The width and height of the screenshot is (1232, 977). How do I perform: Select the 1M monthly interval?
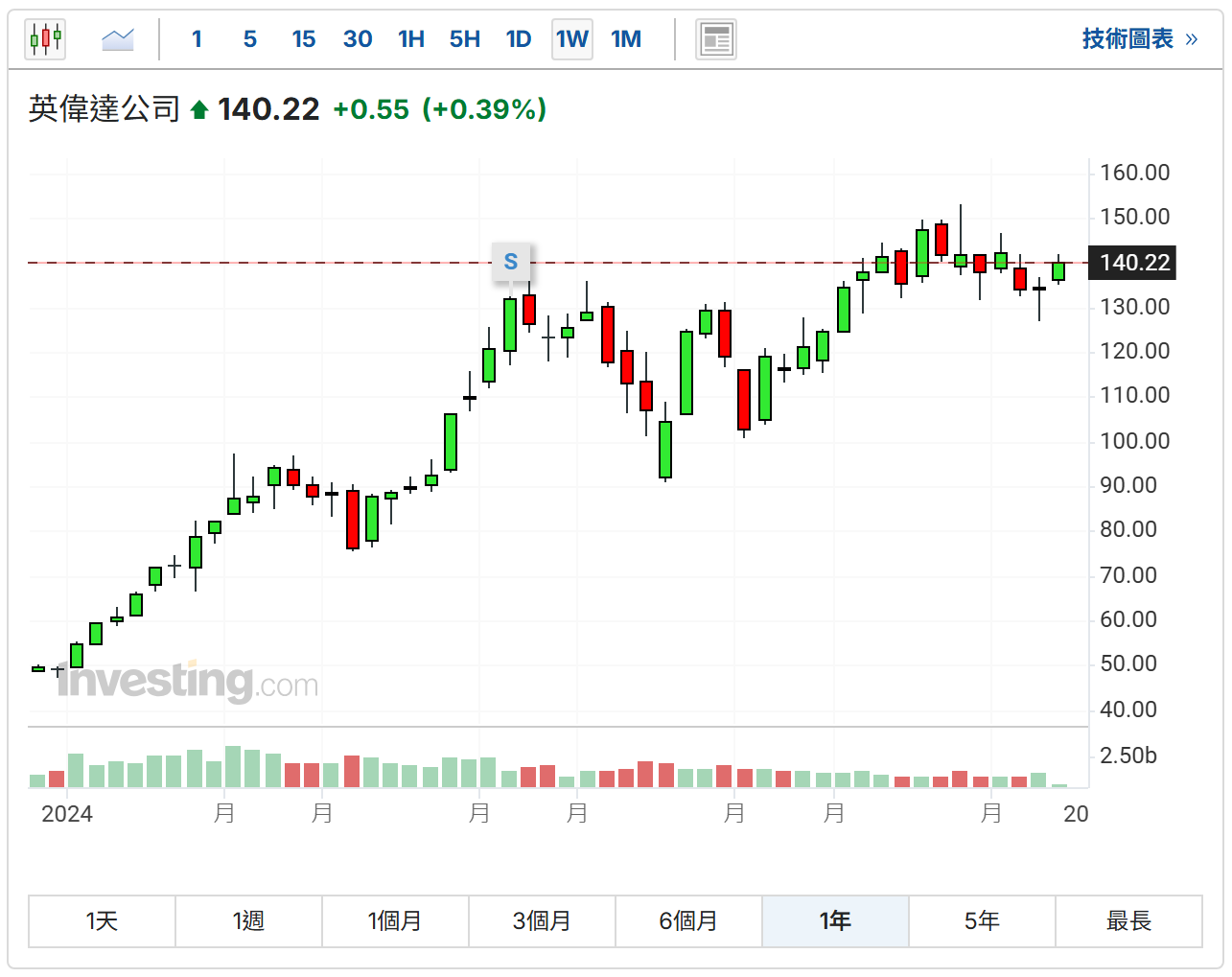pyautogui.click(x=626, y=39)
